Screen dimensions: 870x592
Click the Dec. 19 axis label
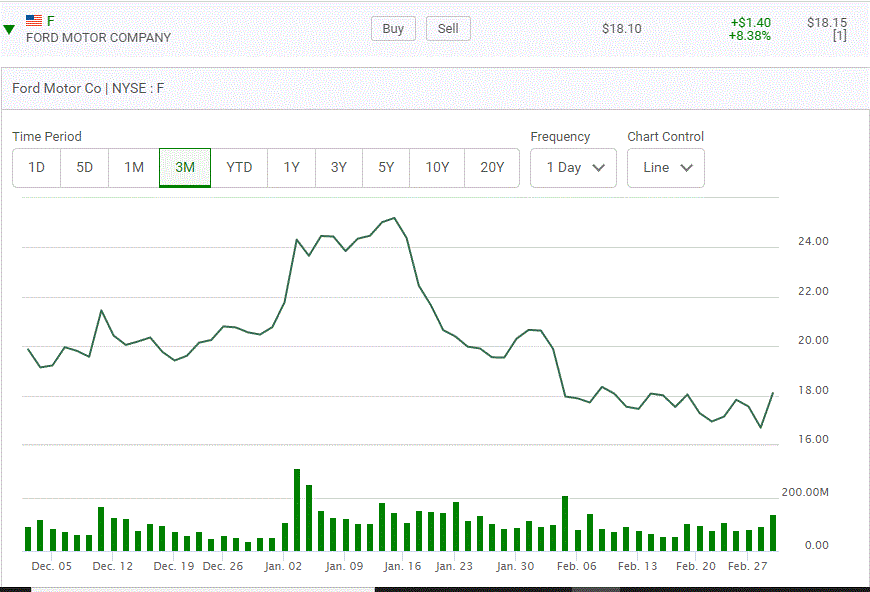click(x=174, y=566)
